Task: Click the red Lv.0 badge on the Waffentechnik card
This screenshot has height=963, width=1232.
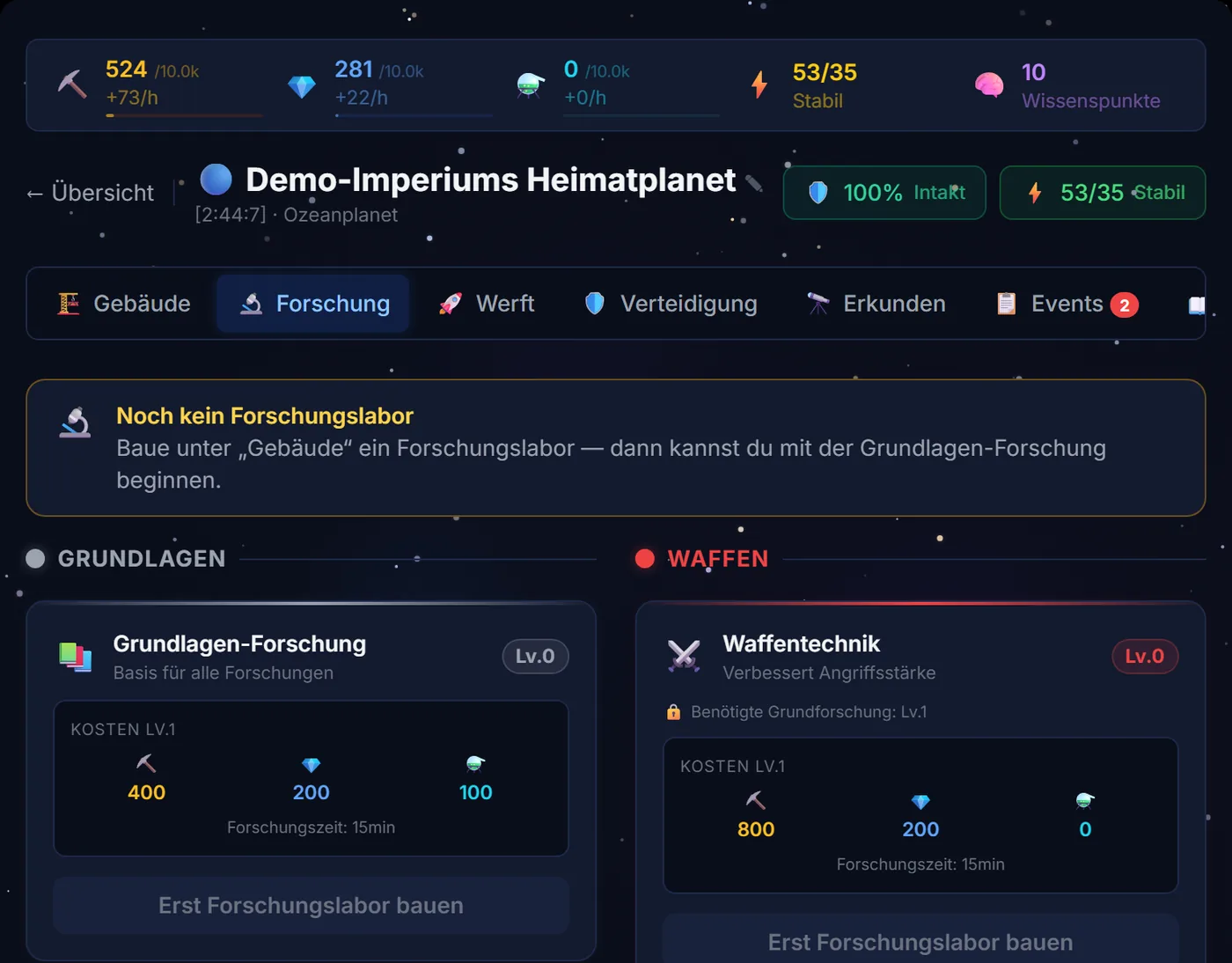Action: (x=1145, y=656)
